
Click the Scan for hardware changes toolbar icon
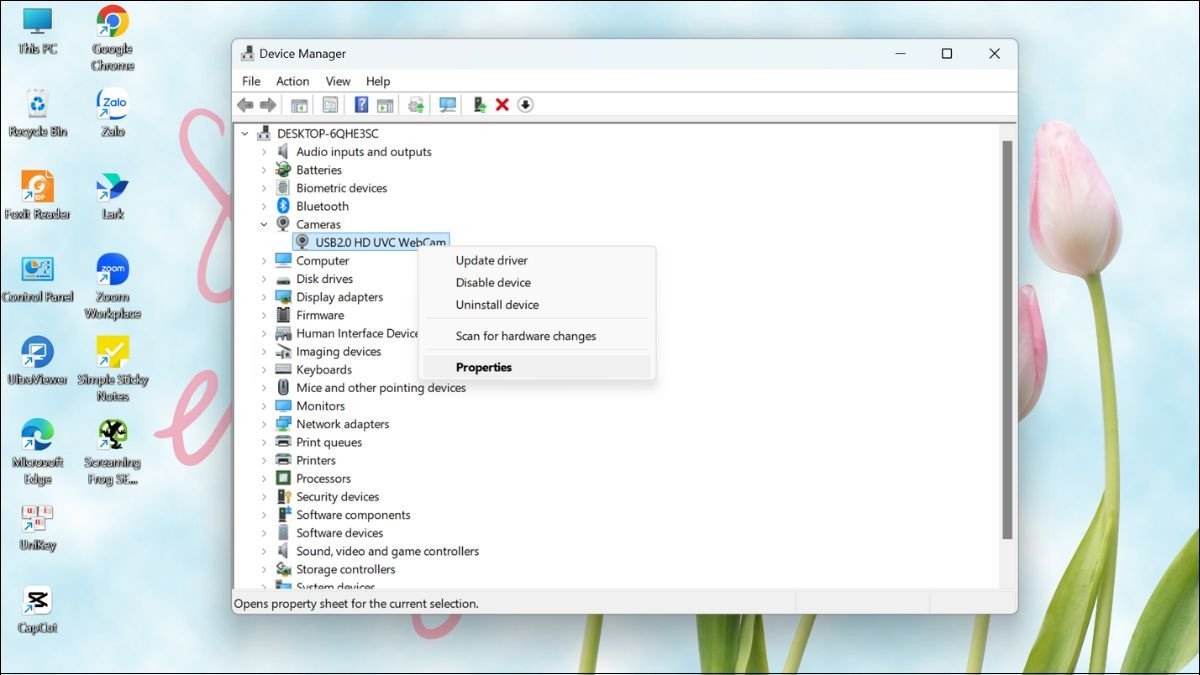coord(446,104)
